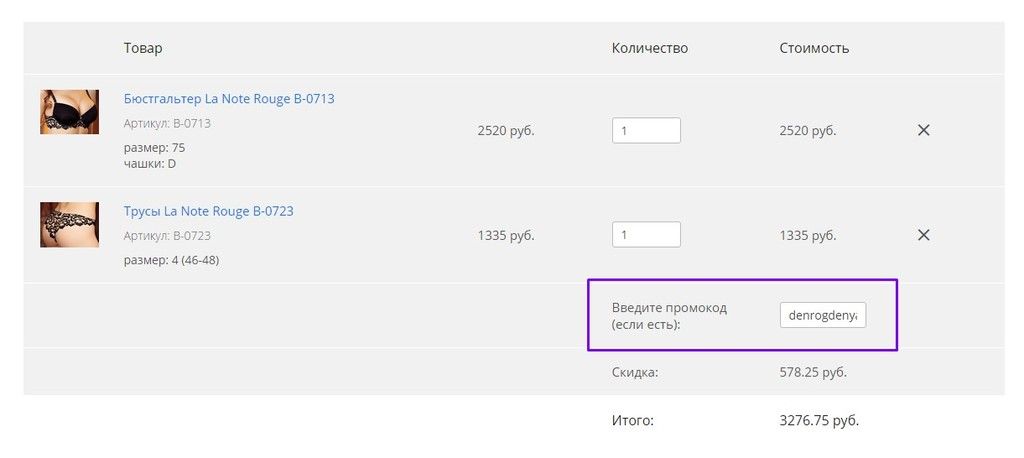The height and width of the screenshot is (458, 1024).
Task: Click the Скидка amount 578.25 руб.
Action: (x=813, y=372)
